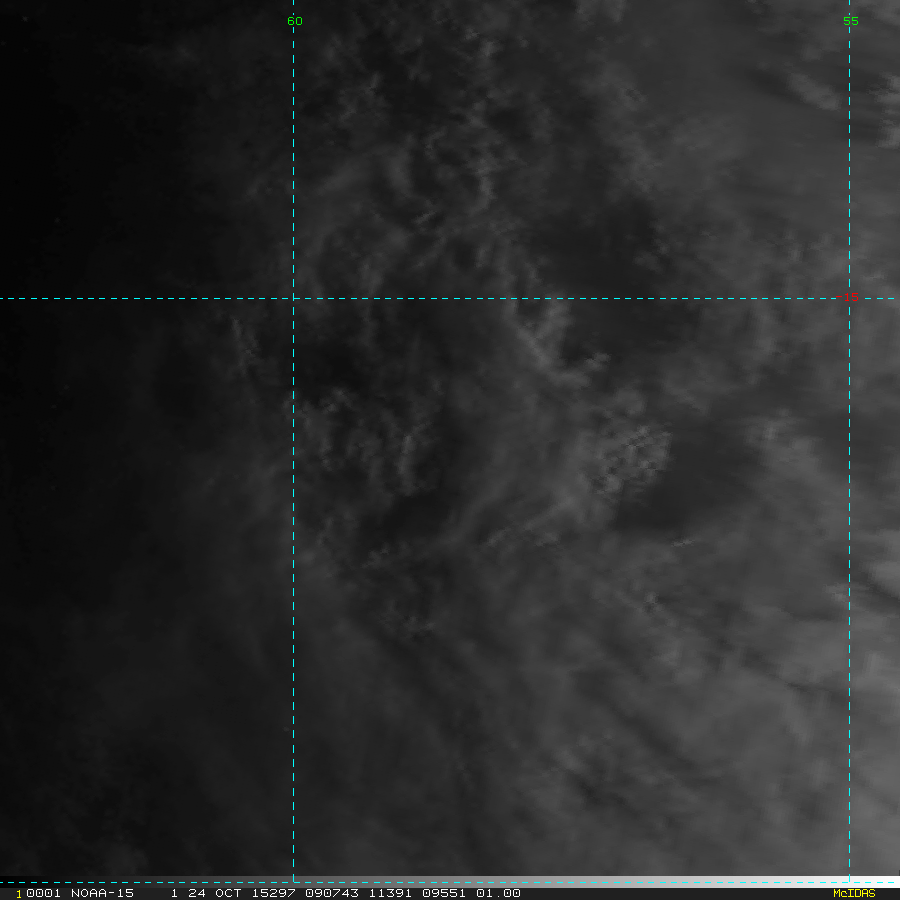Click the 0001 image number text
This screenshot has height=900, width=900.
[43, 893]
